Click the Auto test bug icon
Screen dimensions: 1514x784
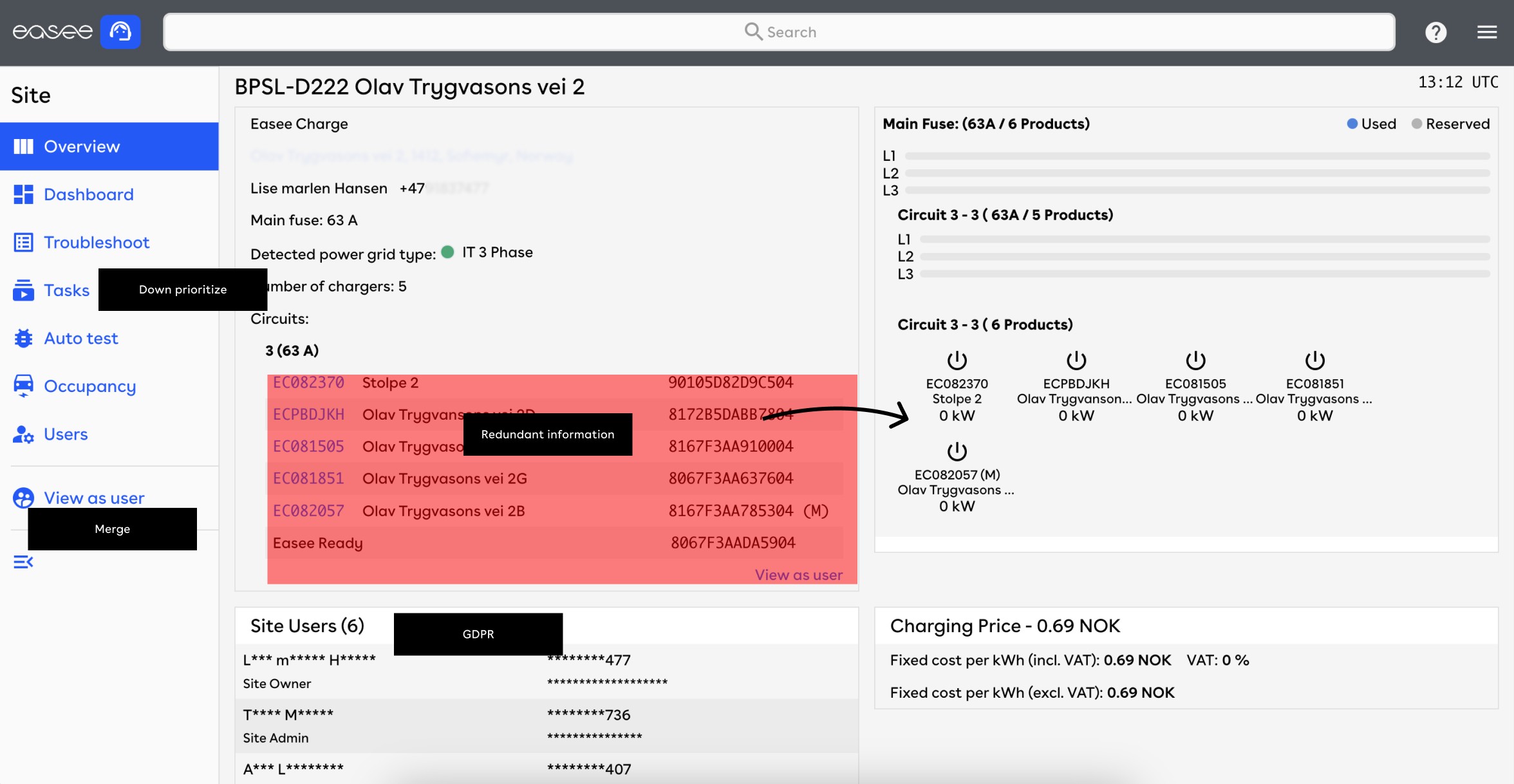coord(23,338)
